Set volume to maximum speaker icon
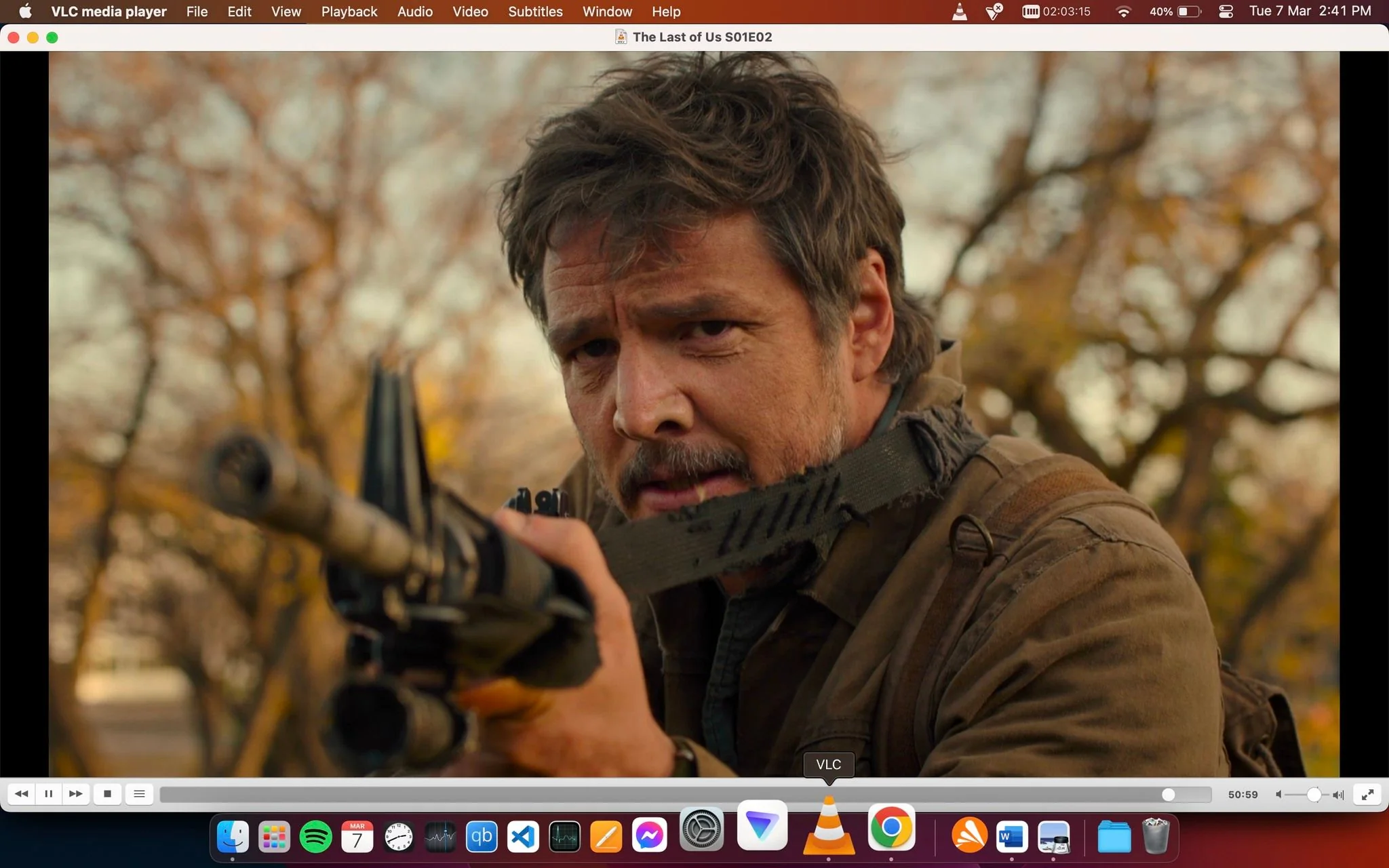1389x868 pixels. 1339,794
